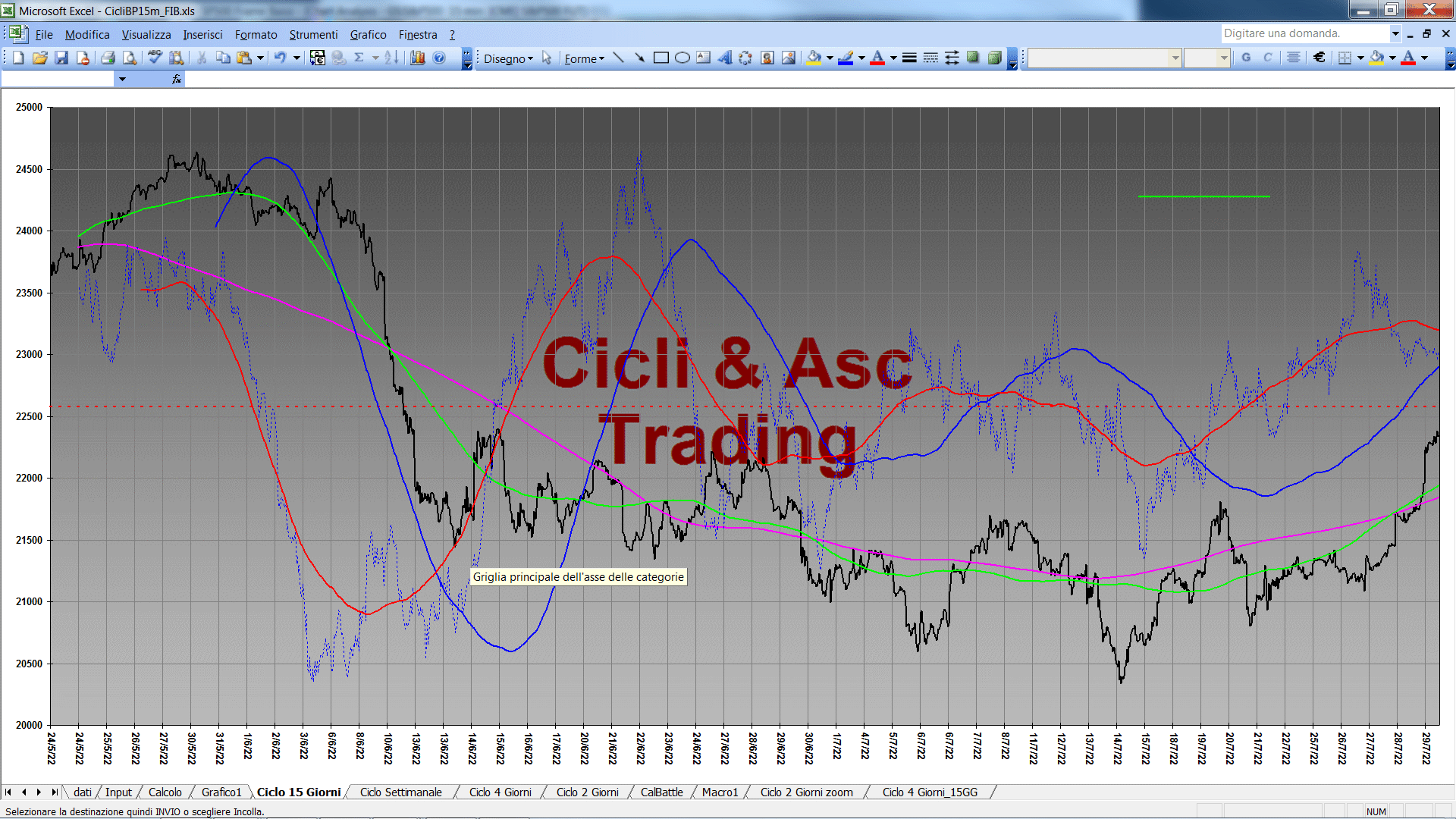The width and height of the screenshot is (1456, 819).
Task: Apply blue Line Color brush swatch
Action: [846, 58]
